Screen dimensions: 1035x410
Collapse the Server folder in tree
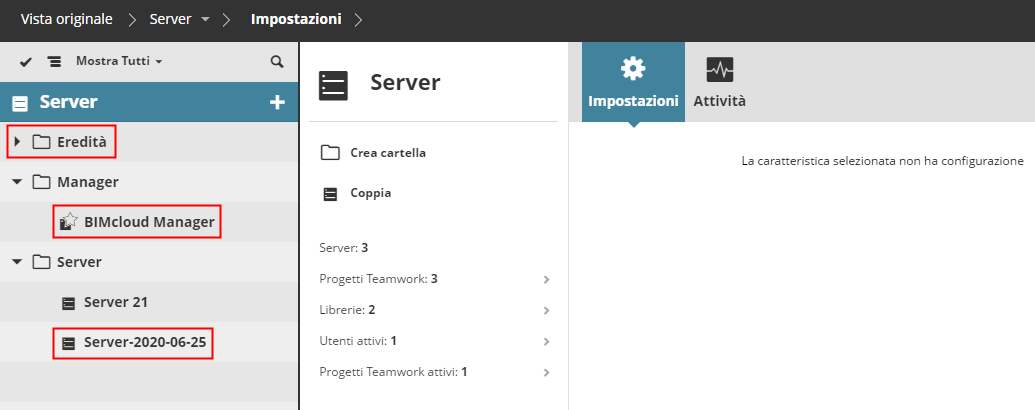pyautogui.click(x=18, y=262)
